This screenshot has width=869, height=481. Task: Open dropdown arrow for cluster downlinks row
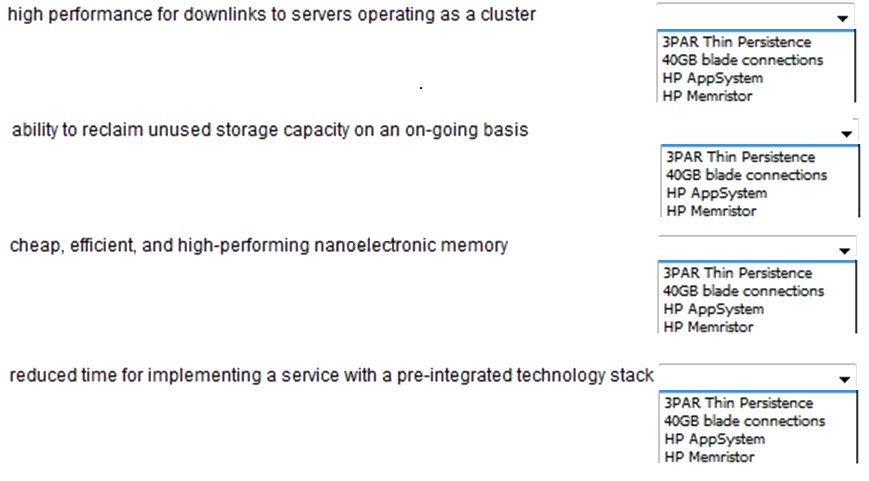842,18
